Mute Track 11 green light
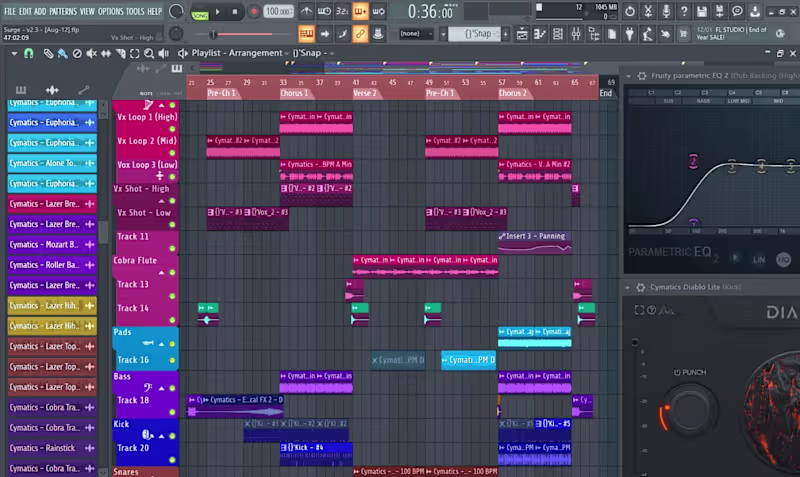Image resolution: width=800 pixels, height=477 pixels. click(172, 248)
